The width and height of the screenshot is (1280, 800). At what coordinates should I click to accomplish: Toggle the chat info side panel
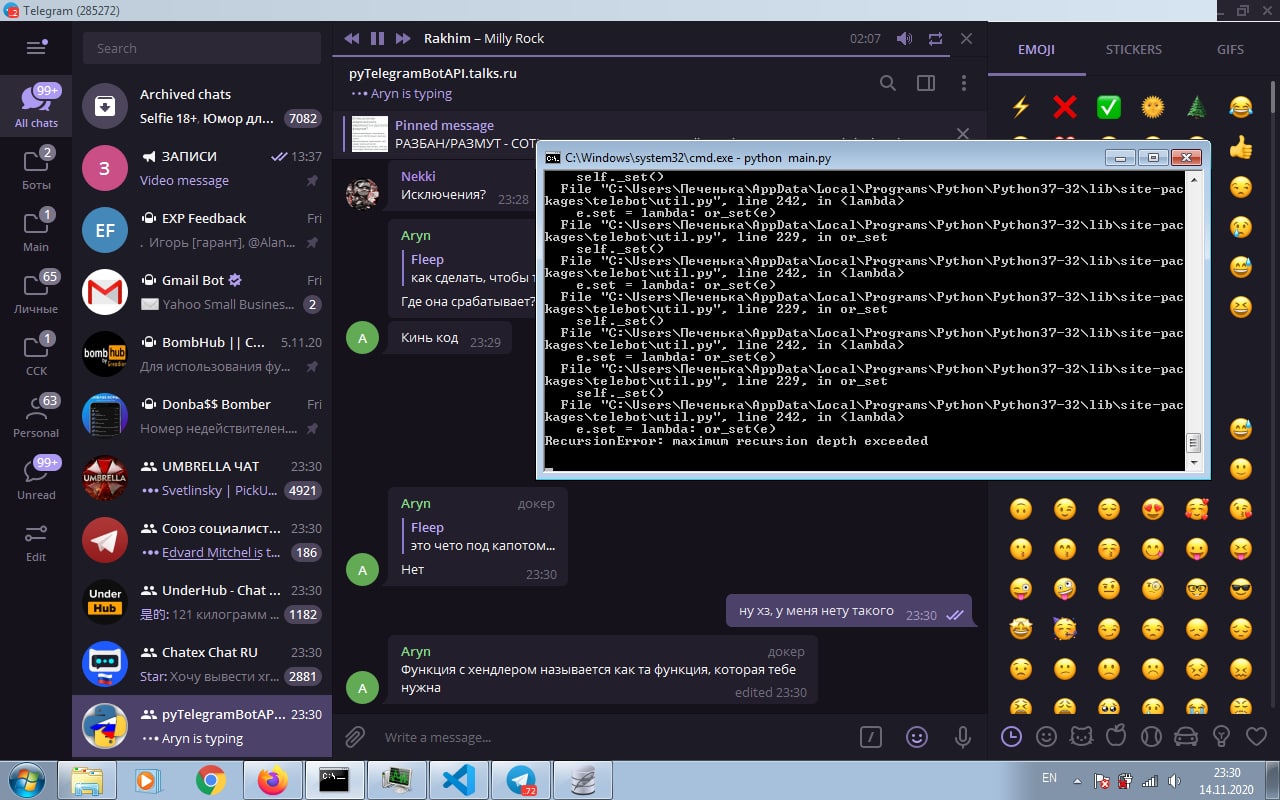tap(926, 83)
